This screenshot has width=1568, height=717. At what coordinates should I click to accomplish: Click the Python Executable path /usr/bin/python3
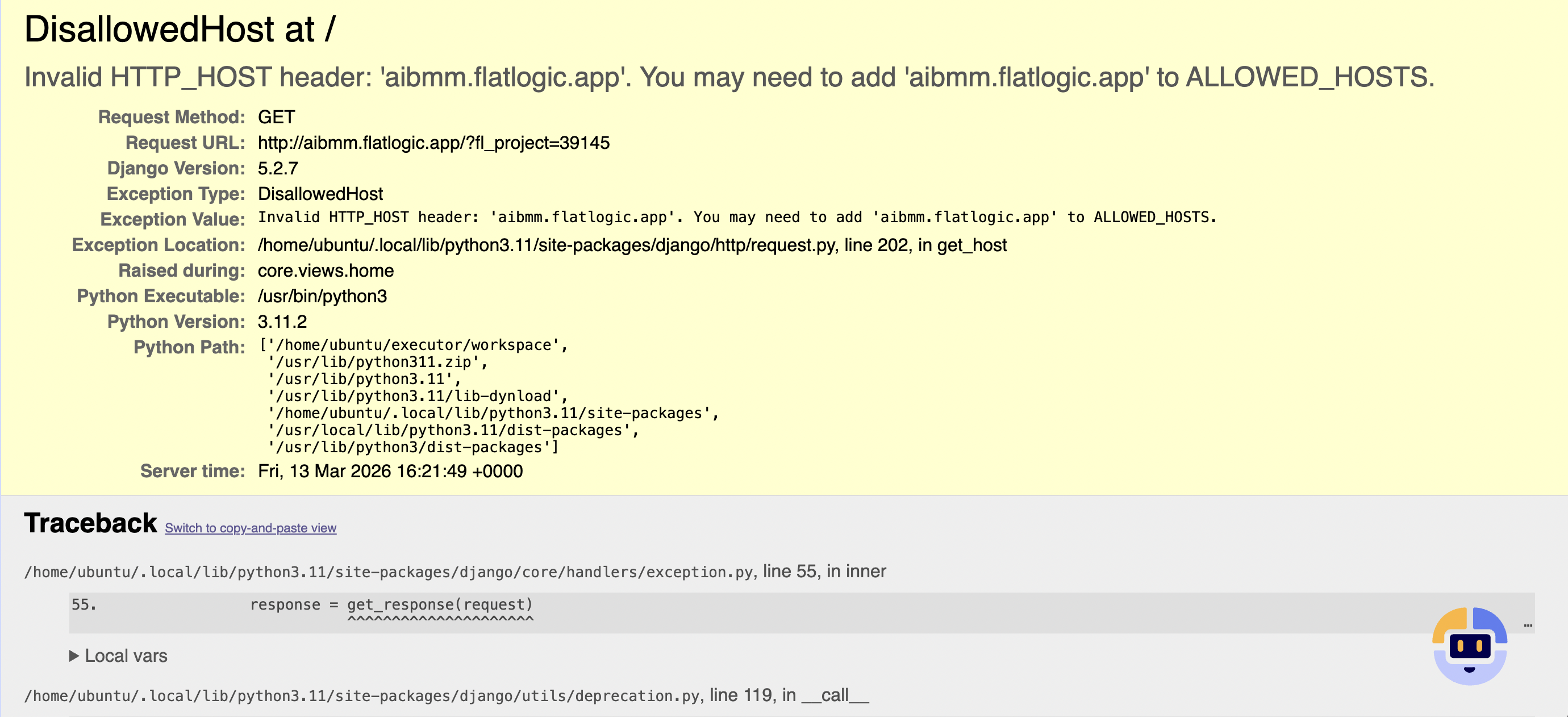tap(322, 297)
